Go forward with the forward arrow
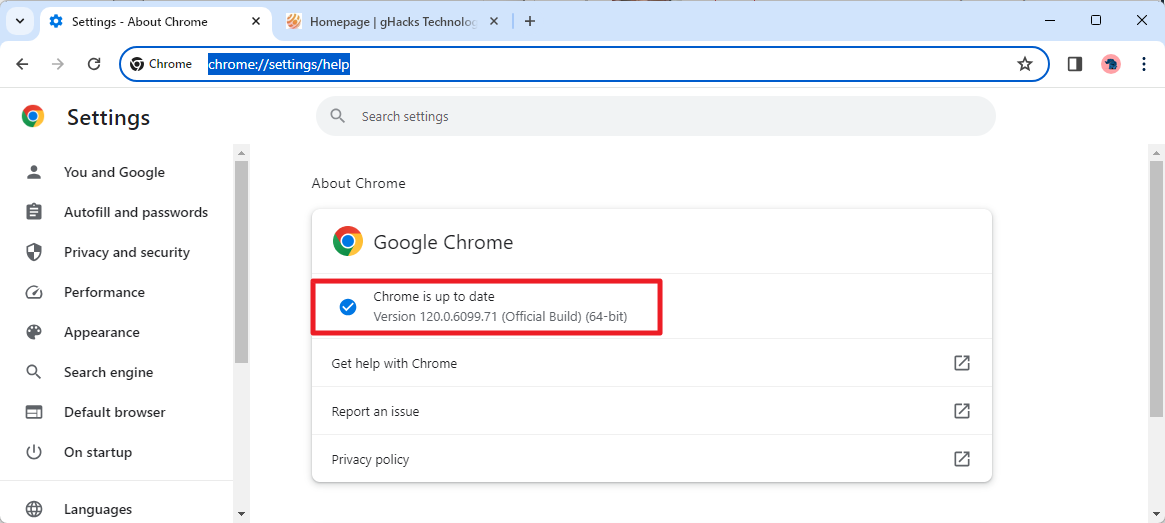This screenshot has width=1165, height=523. pyautogui.click(x=58, y=64)
